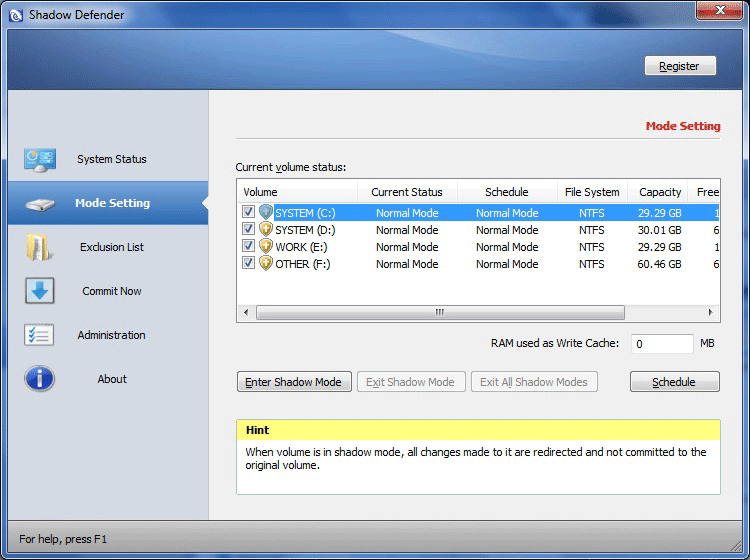Screen dimensions: 750x560
Task: Click shield icon of SYSTEM (D:) volume
Action: (266, 229)
